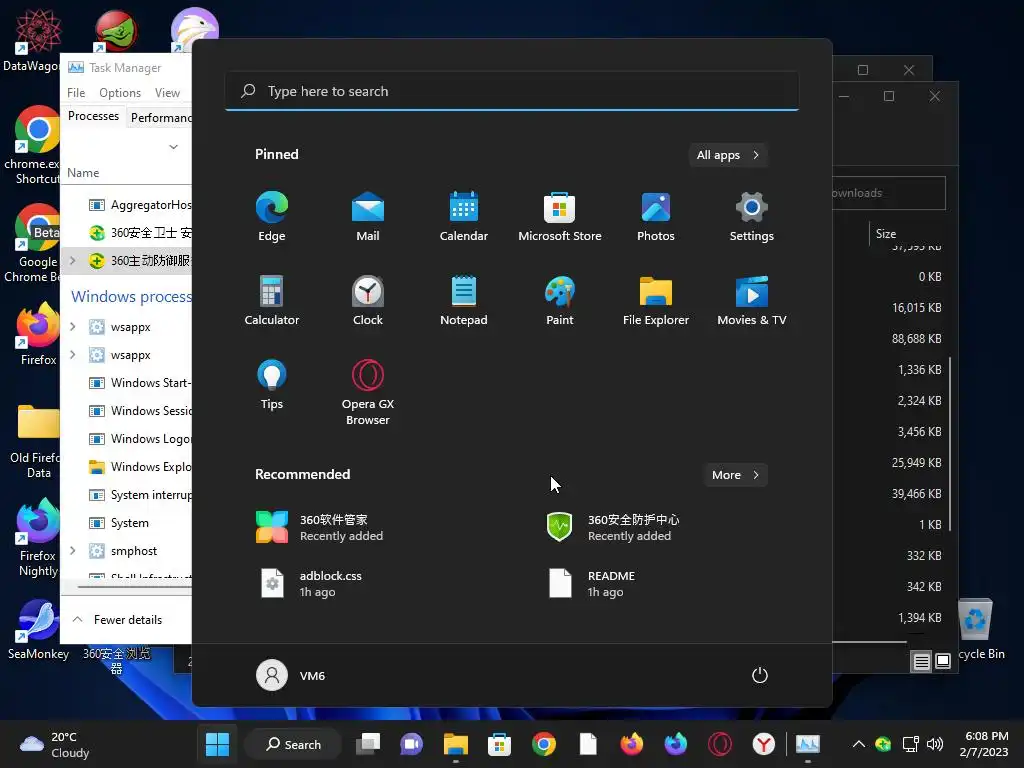Expand the first wsappx process
The height and width of the screenshot is (768, 1024).
pyautogui.click(x=72, y=327)
